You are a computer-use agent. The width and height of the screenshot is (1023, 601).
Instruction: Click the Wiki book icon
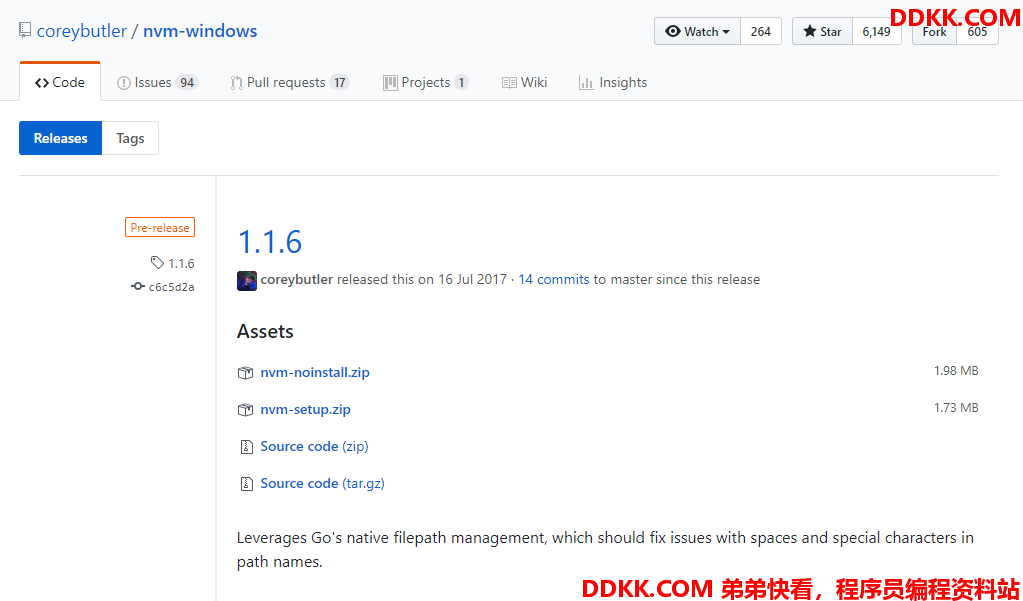coord(510,83)
